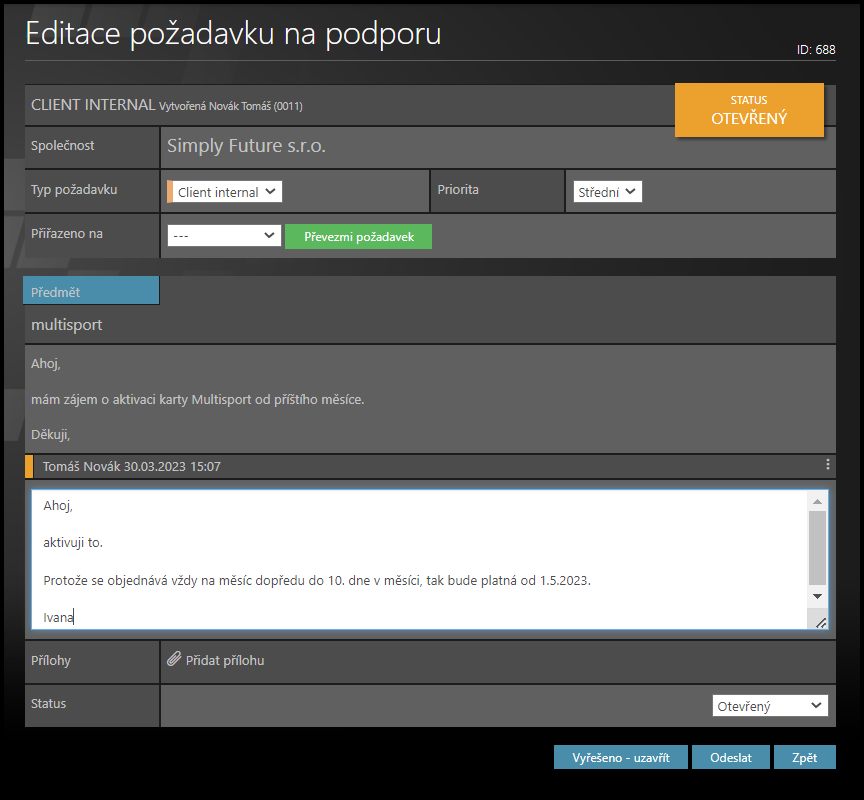Go back using the Zpět button

point(804,757)
